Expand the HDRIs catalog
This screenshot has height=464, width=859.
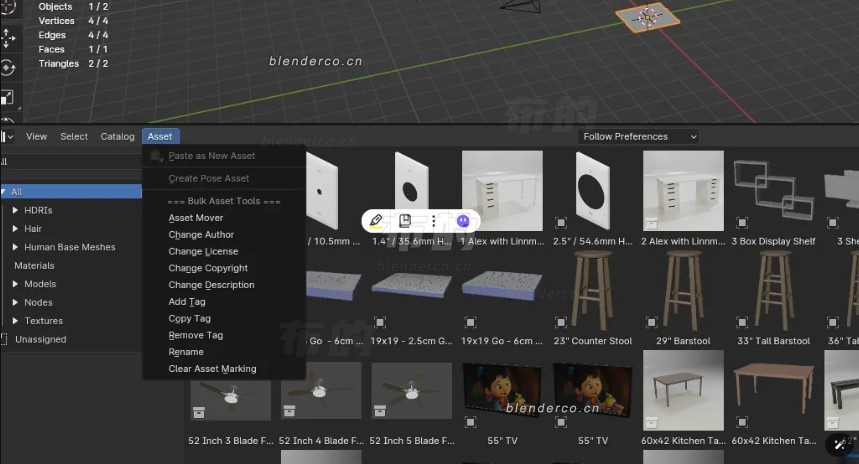pos(15,210)
